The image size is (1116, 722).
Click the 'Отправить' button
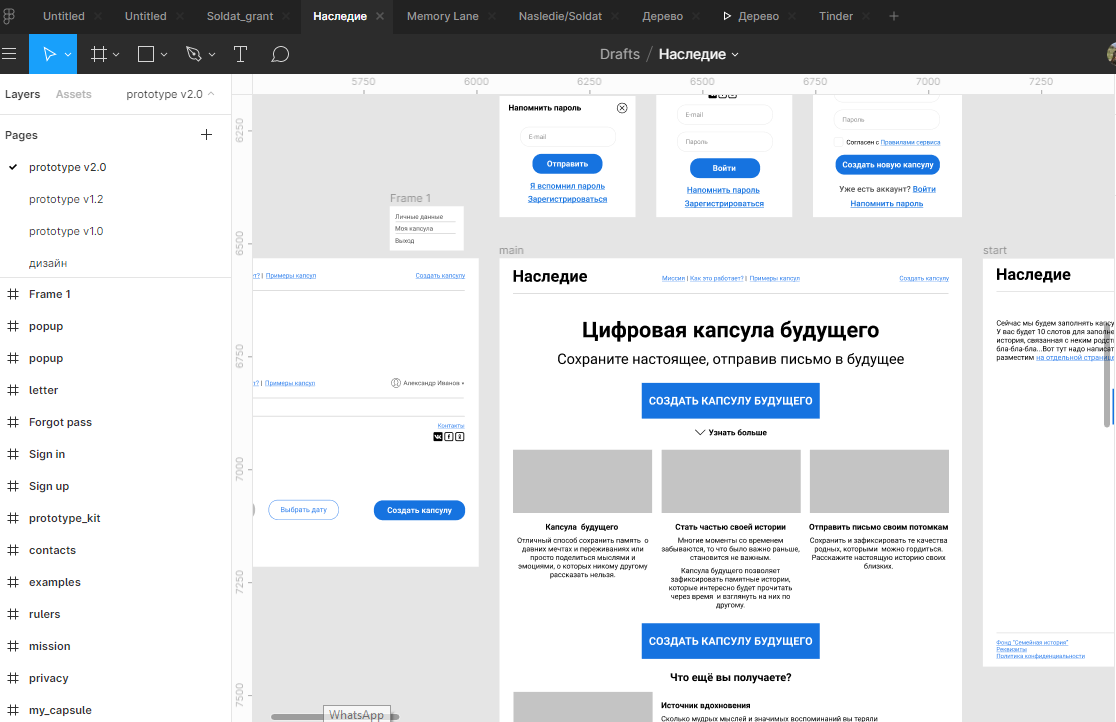tap(567, 164)
